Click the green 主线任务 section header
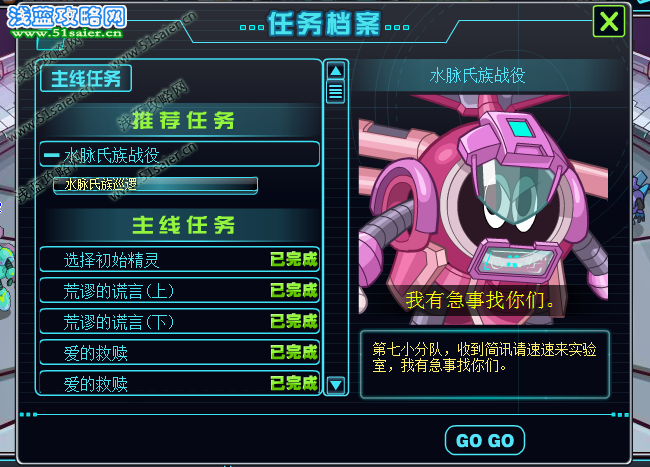Viewport: 650px width, 467px height. tap(182, 225)
